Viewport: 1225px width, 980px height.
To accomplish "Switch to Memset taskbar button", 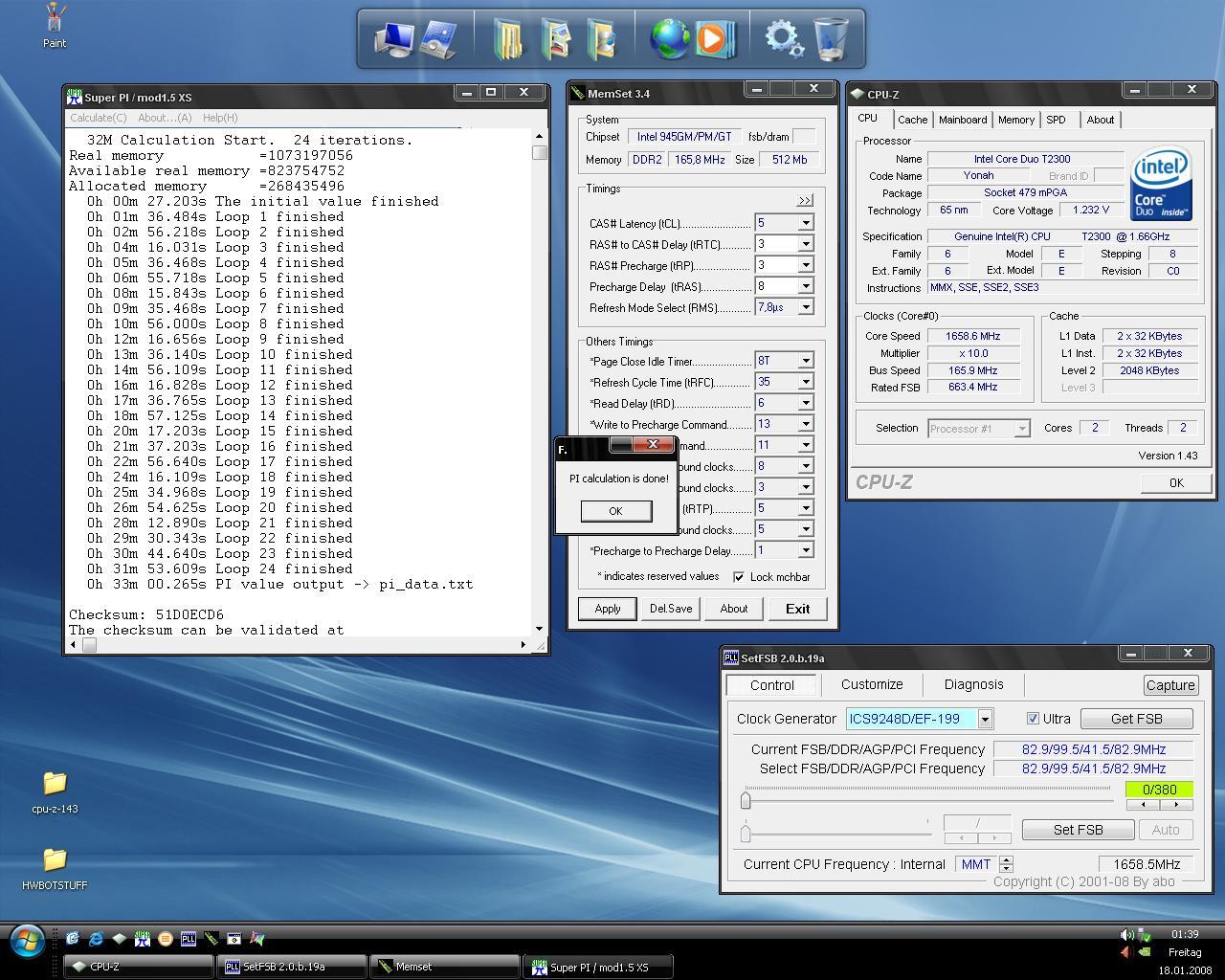I will [443, 967].
